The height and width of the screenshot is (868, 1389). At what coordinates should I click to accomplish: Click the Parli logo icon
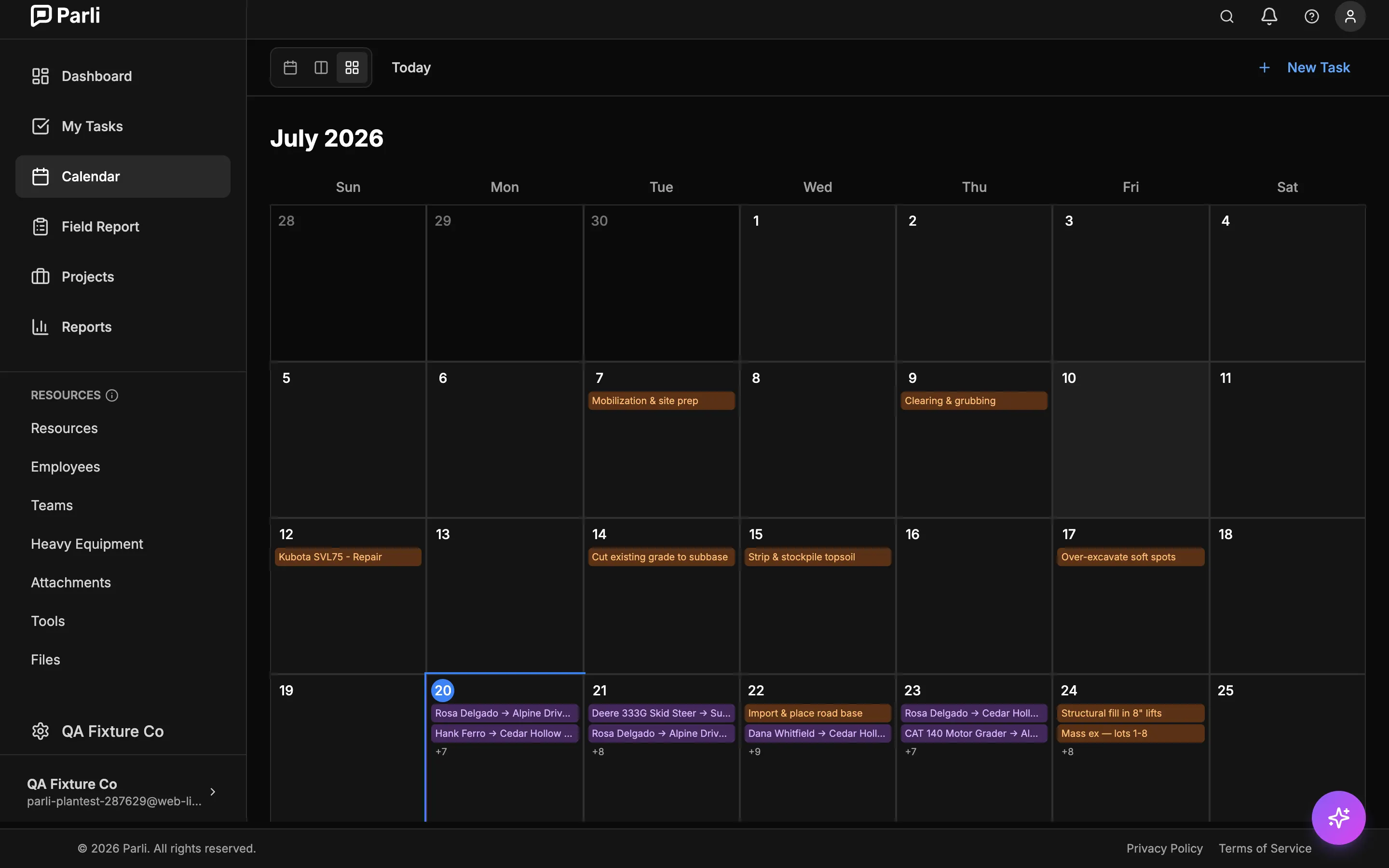click(41, 15)
